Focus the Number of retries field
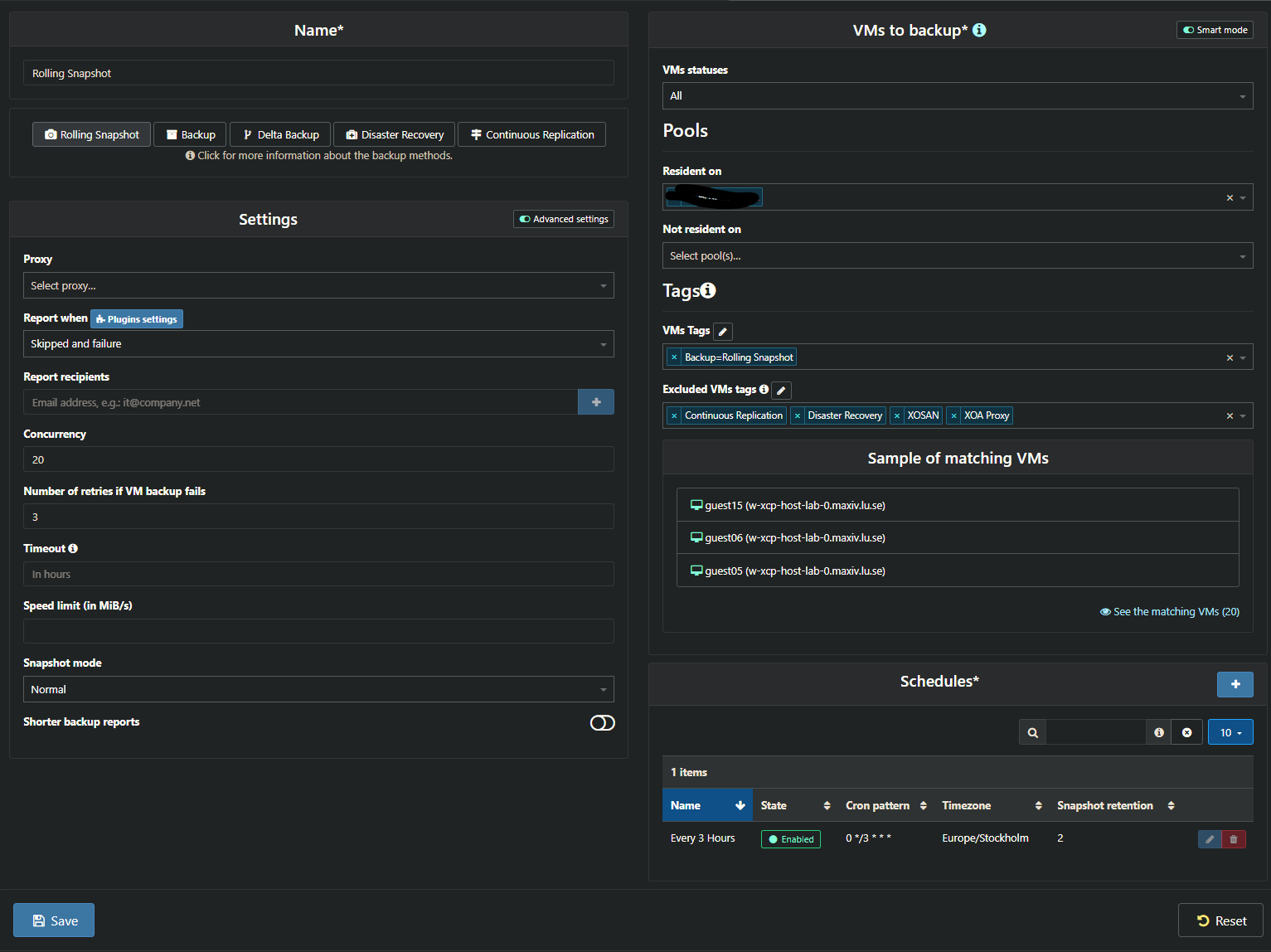Viewport: 1271px width, 952px height. [x=318, y=517]
